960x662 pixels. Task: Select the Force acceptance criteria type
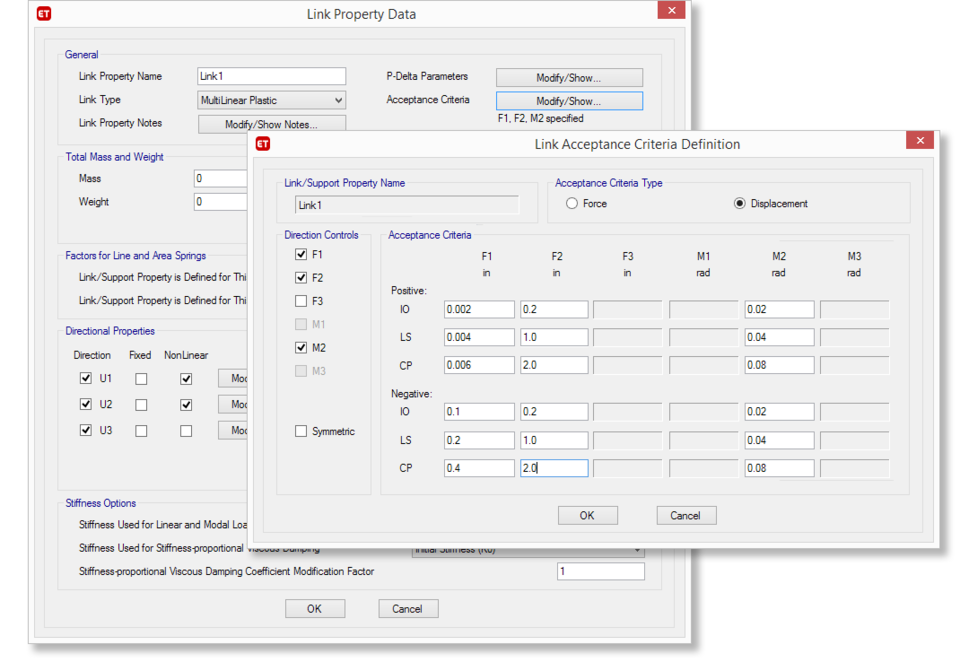click(571, 202)
